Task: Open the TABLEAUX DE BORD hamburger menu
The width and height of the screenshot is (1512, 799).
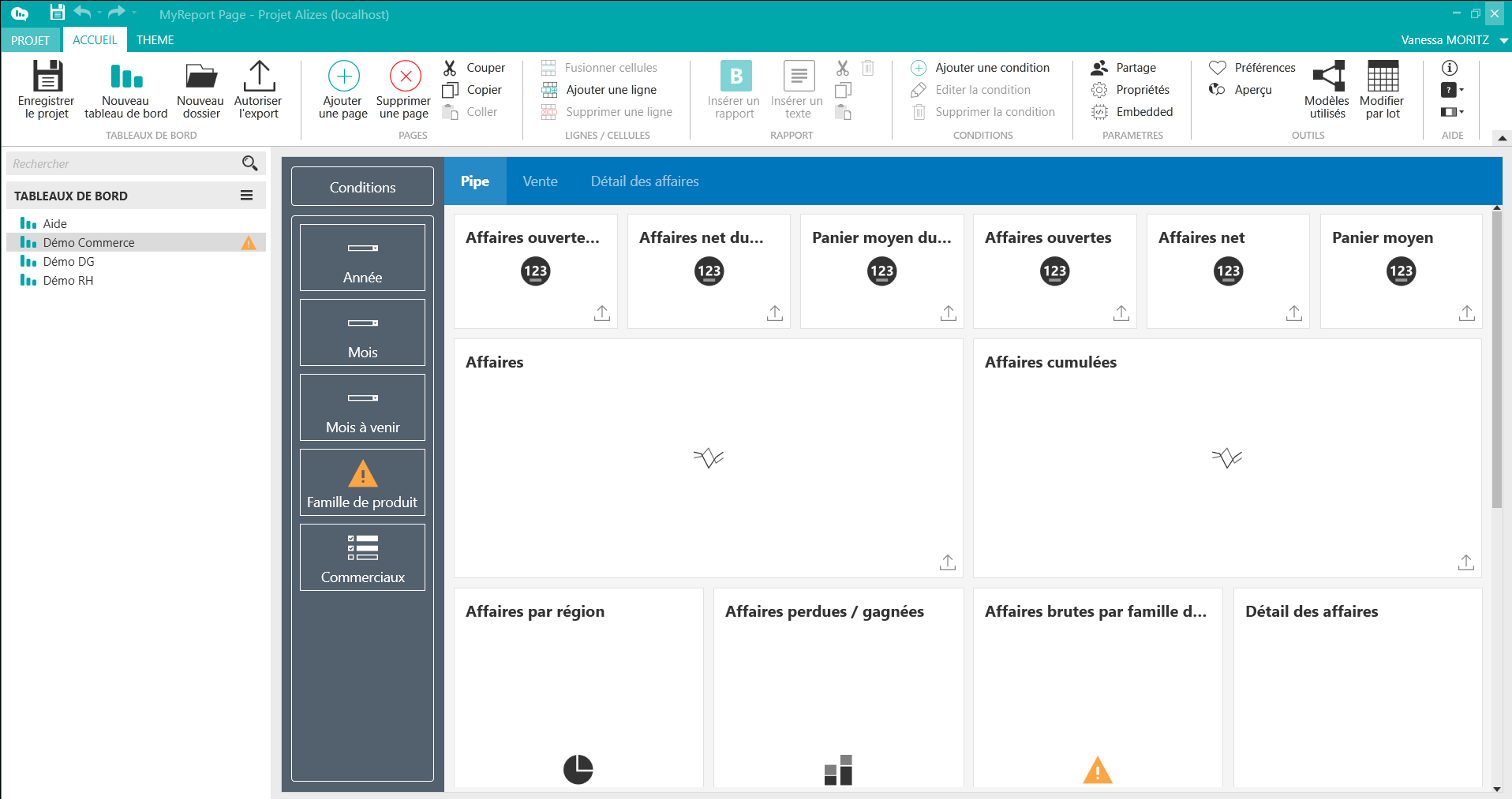Action: pos(247,196)
